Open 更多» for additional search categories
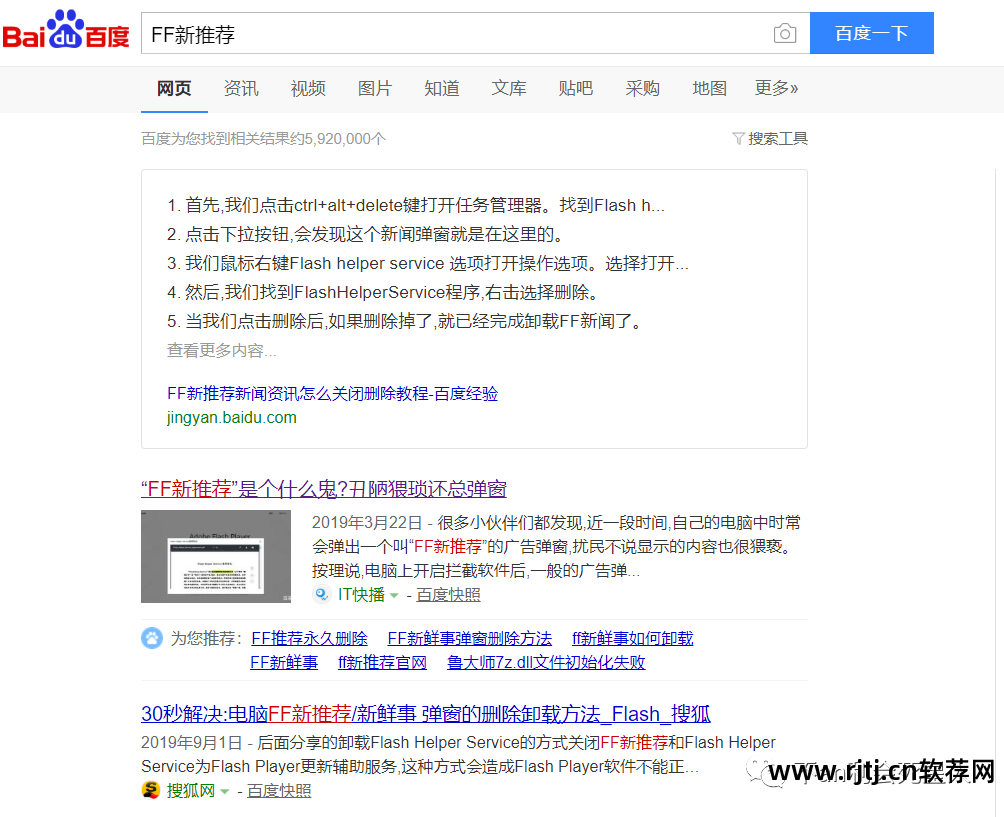 [776, 88]
